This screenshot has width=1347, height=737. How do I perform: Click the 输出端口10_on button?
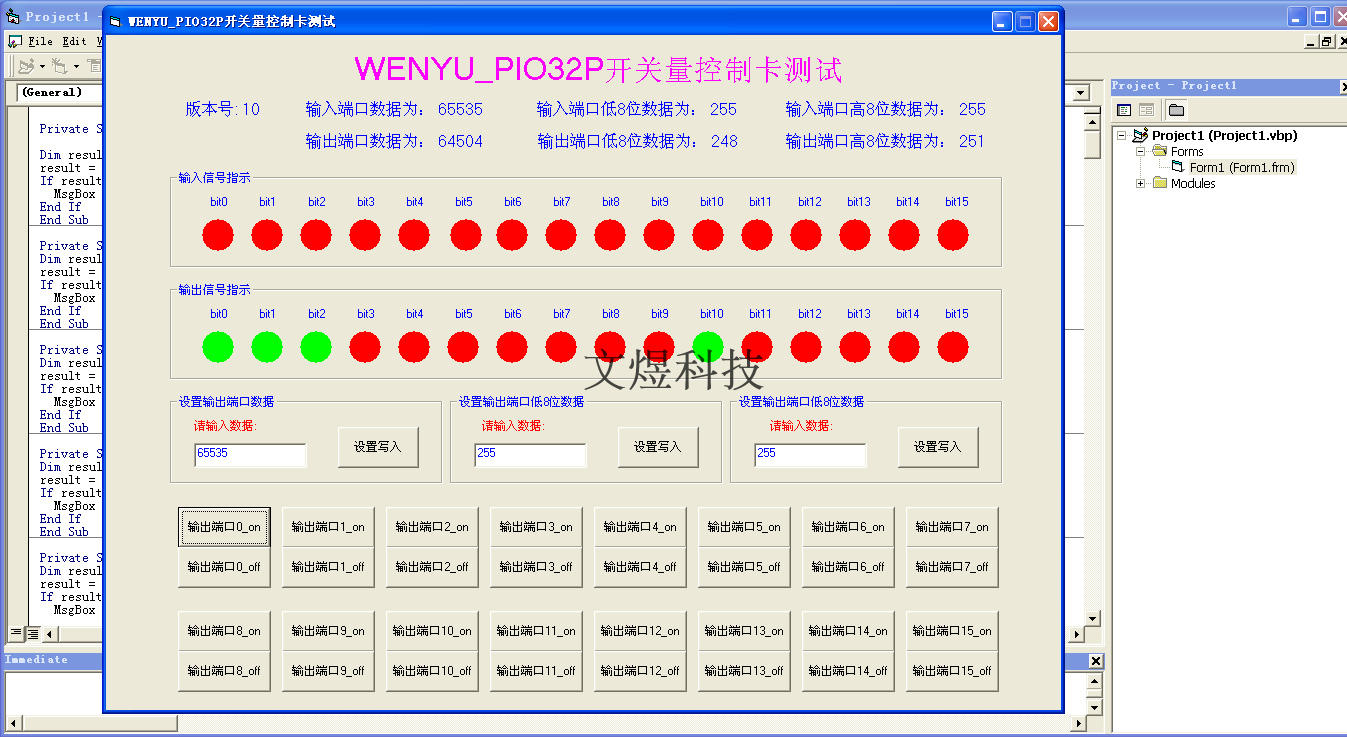[432, 631]
